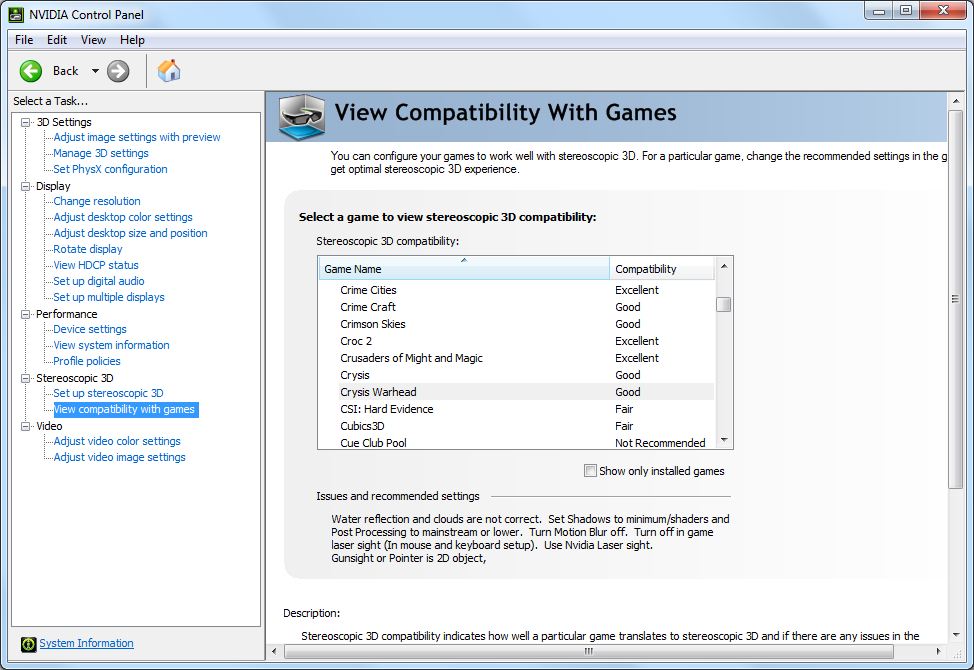Open the File menu
Image resolution: width=974 pixels, height=670 pixels.
[x=24, y=40]
